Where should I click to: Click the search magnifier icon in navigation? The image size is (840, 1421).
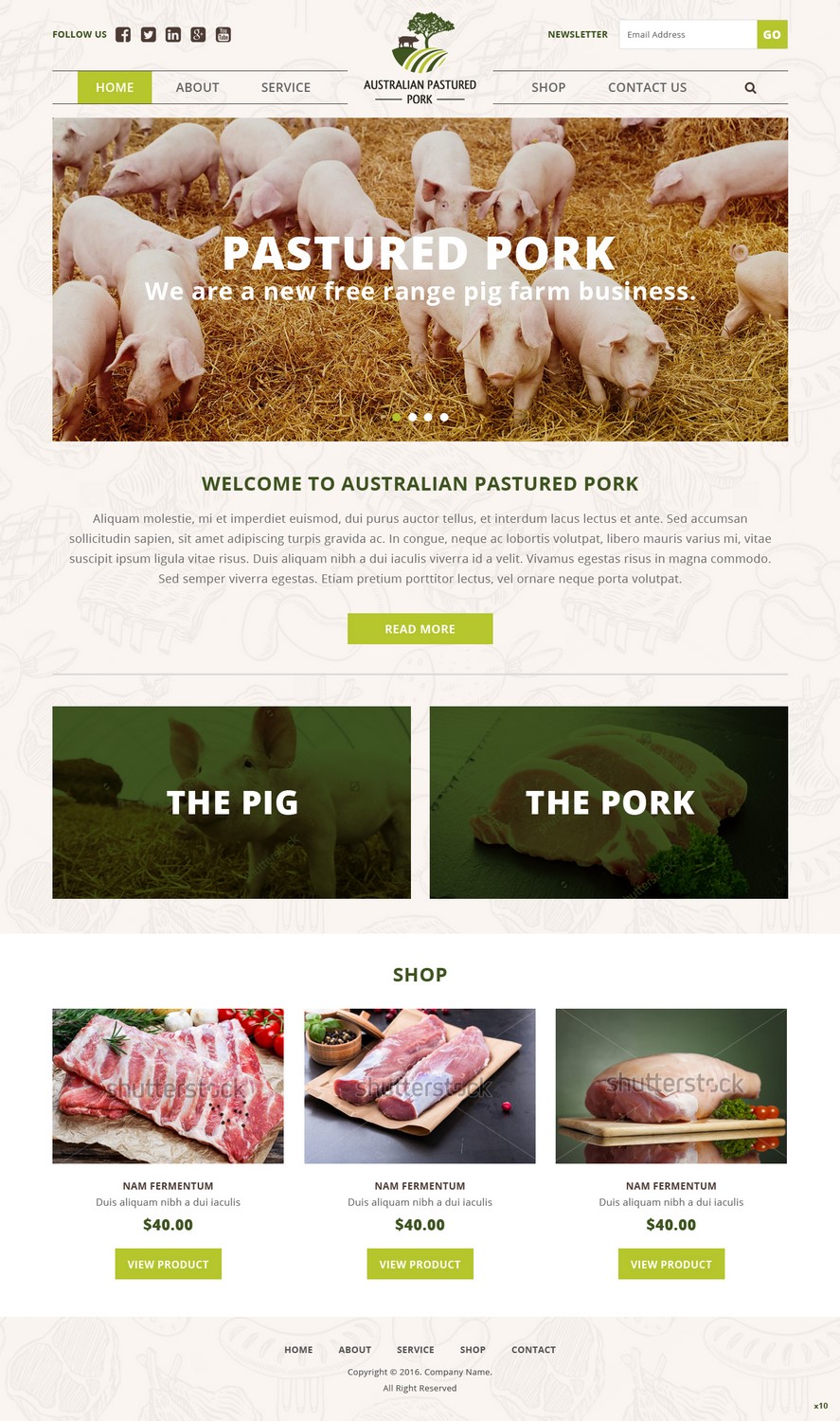750,87
